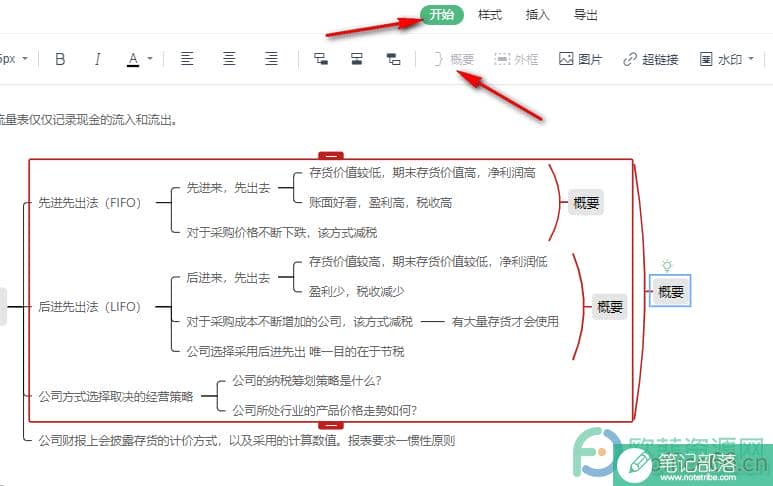Select the 后进来，先出去 node
Screen dimensions: 773x486
[228, 278]
